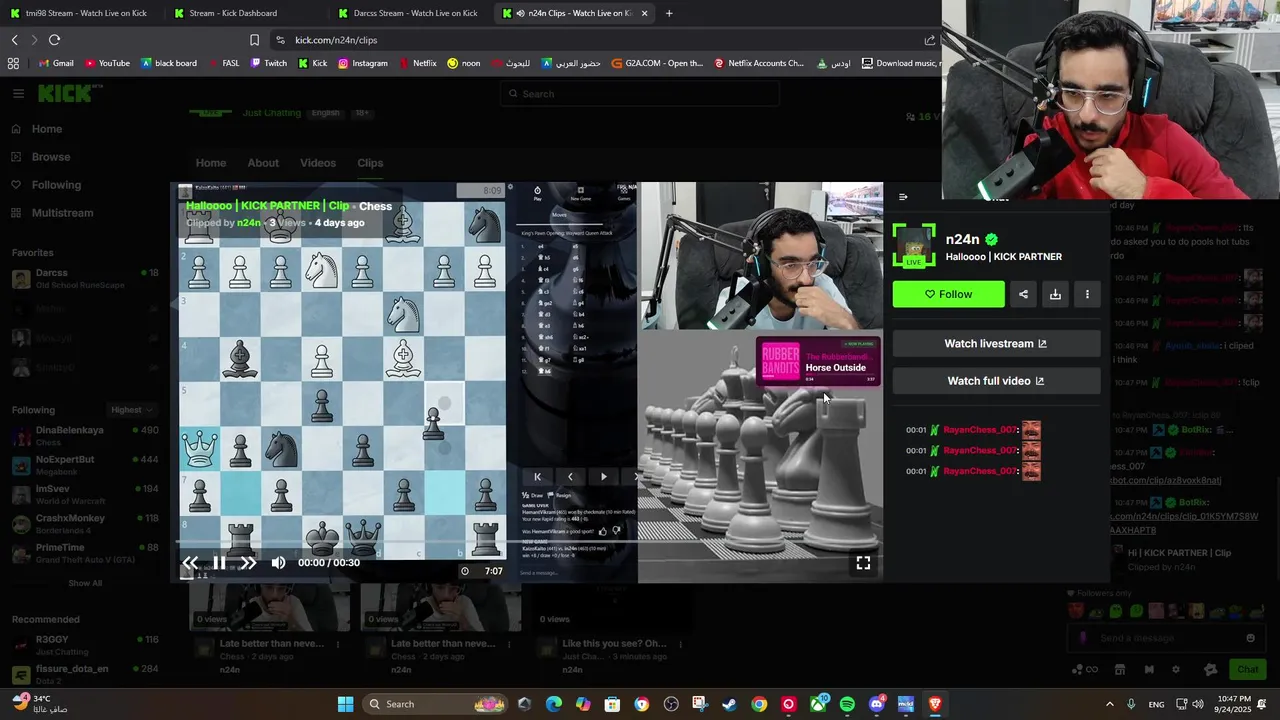The image size is (1280, 720).
Task: Open Gmail bookmark
Action: (56, 63)
